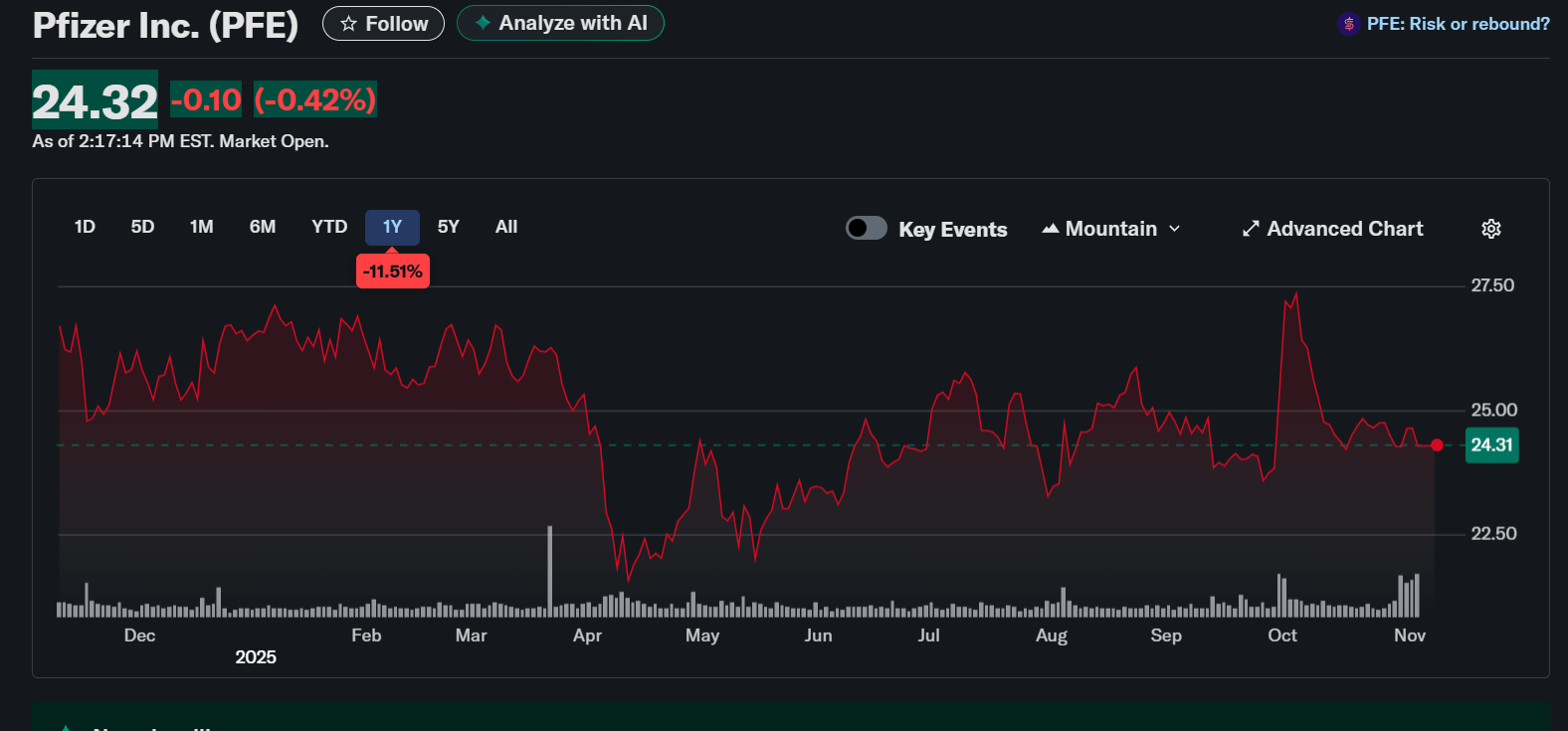
Task: Toggle the Key Events switch
Action: coord(866,229)
